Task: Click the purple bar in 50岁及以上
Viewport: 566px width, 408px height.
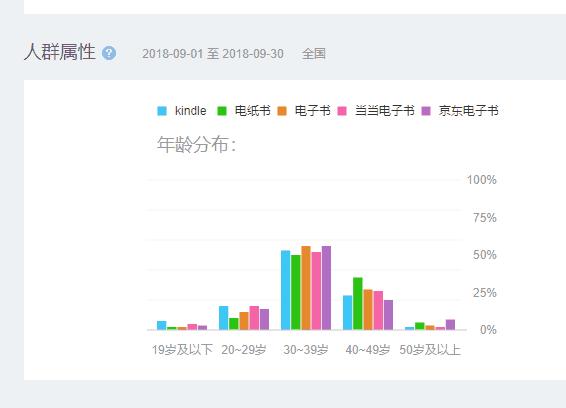Action: click(450, 325)
